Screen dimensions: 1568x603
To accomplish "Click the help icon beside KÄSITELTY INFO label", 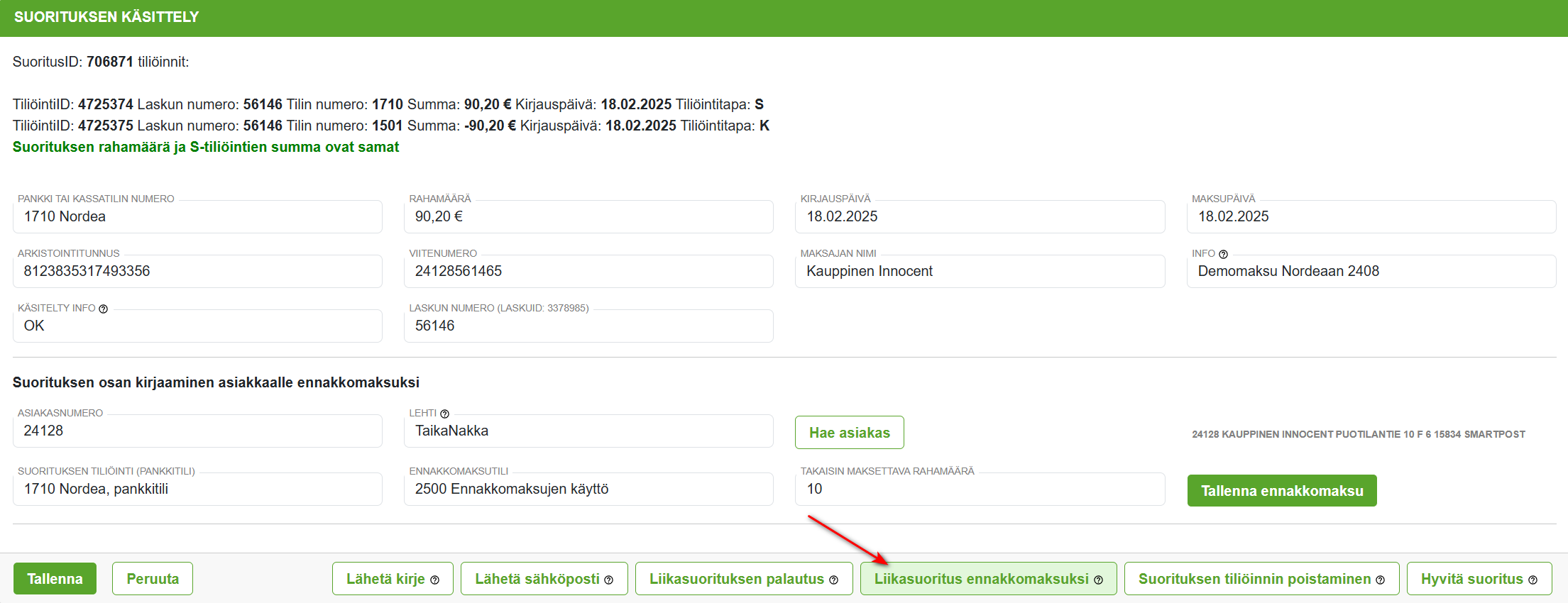I will pos(103,309).
